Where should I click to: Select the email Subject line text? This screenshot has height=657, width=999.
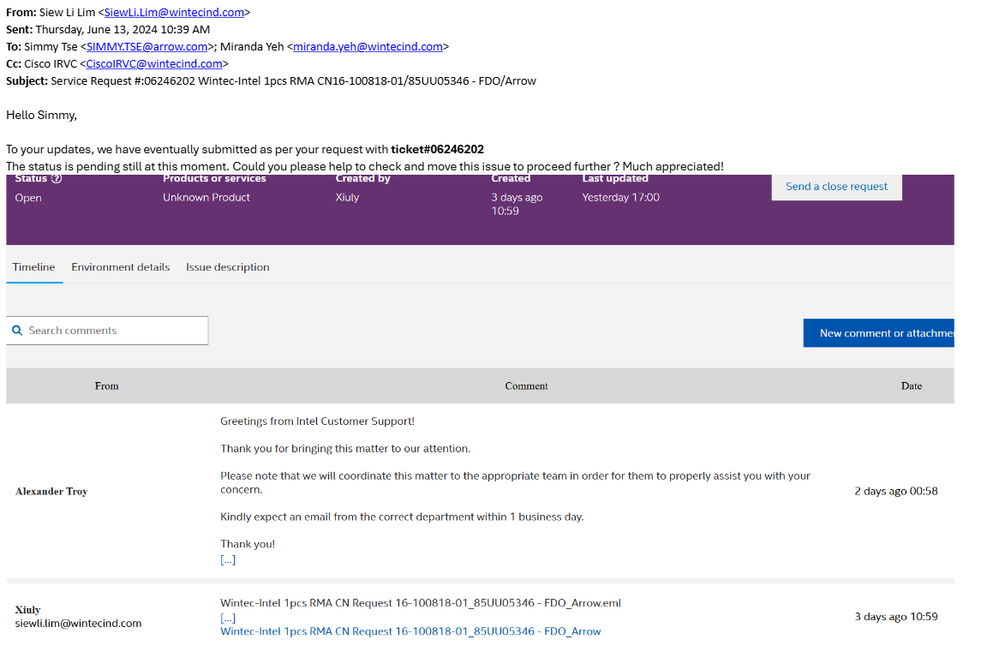click(293, 81)
